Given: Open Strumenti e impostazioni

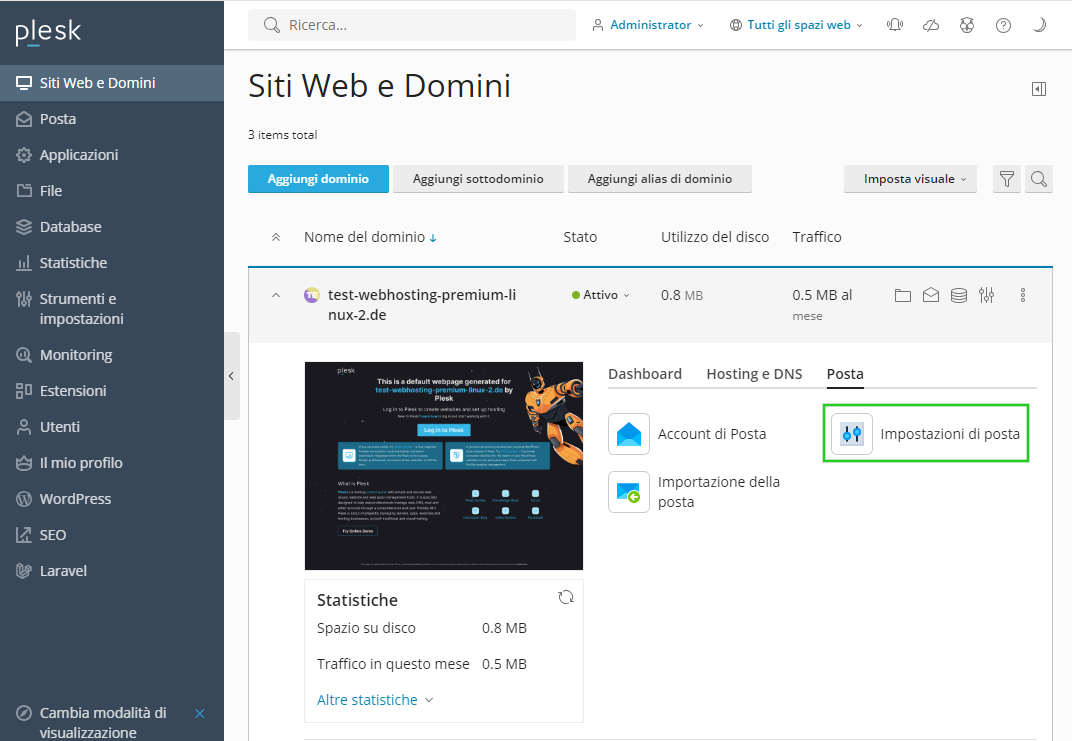Looking at the screenshot, I should coord(111,309).
